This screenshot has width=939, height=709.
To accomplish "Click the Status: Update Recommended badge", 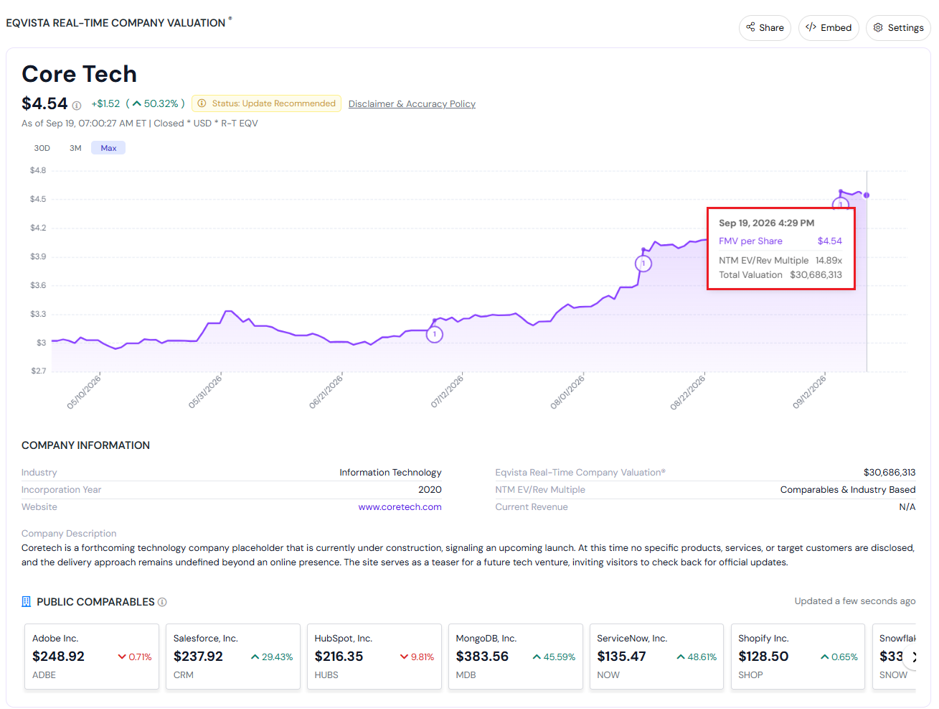I will point(266,104).
